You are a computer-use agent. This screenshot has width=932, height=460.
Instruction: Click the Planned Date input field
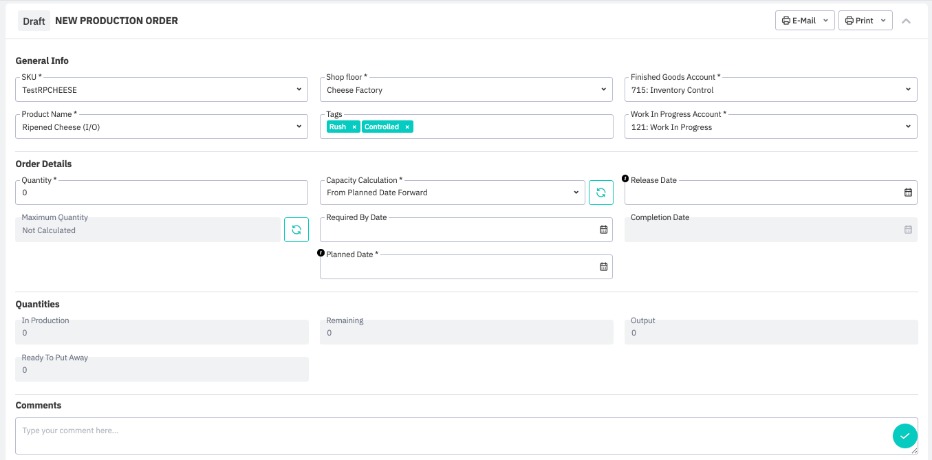pyautogui.click(x=466, y=267)
